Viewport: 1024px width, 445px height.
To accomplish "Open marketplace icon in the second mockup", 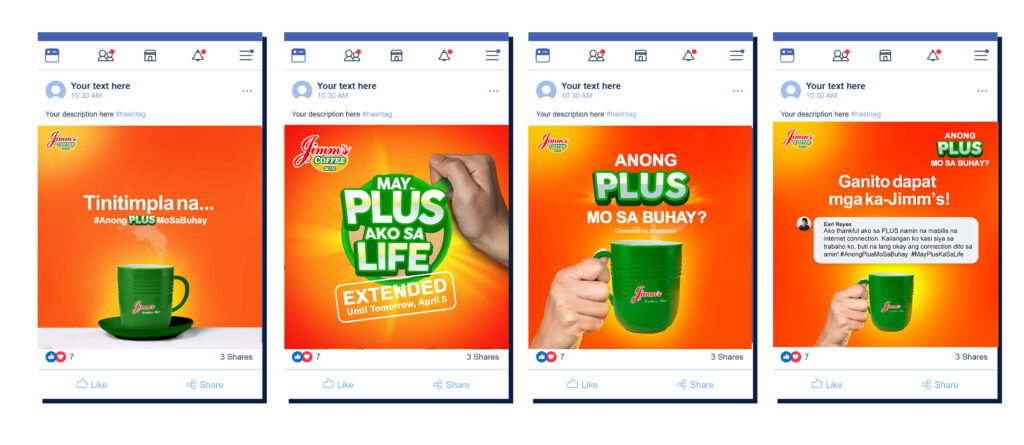I will tap(396, 56).
